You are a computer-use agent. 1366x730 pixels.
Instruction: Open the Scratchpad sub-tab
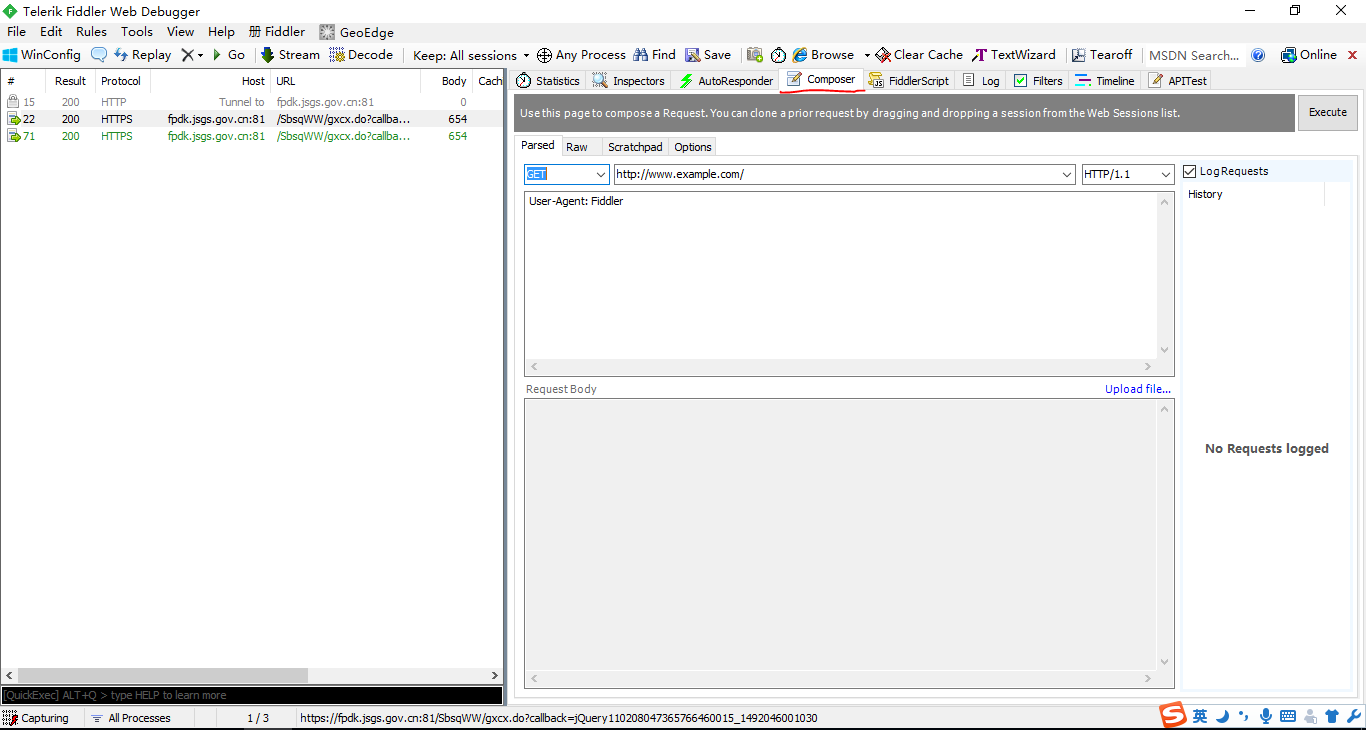(x=635, y=147)
